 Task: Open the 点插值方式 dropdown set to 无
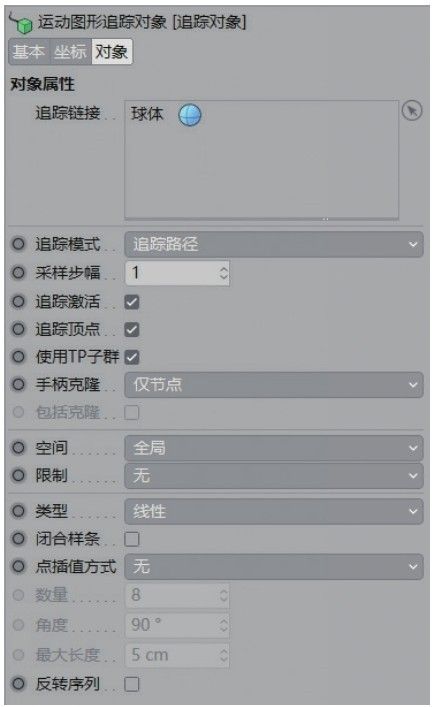274,566
